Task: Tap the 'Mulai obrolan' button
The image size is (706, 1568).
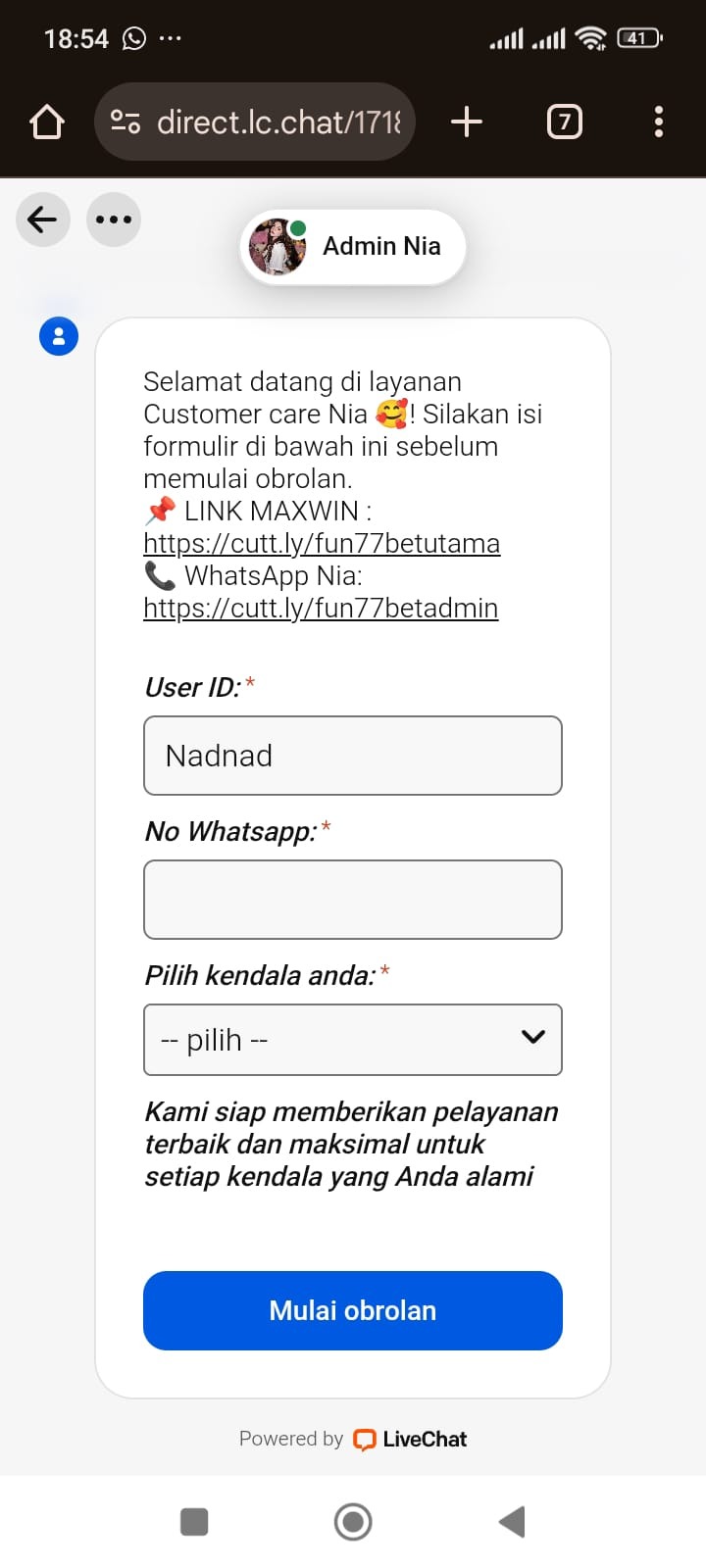Action: [x=353, y=1310]
